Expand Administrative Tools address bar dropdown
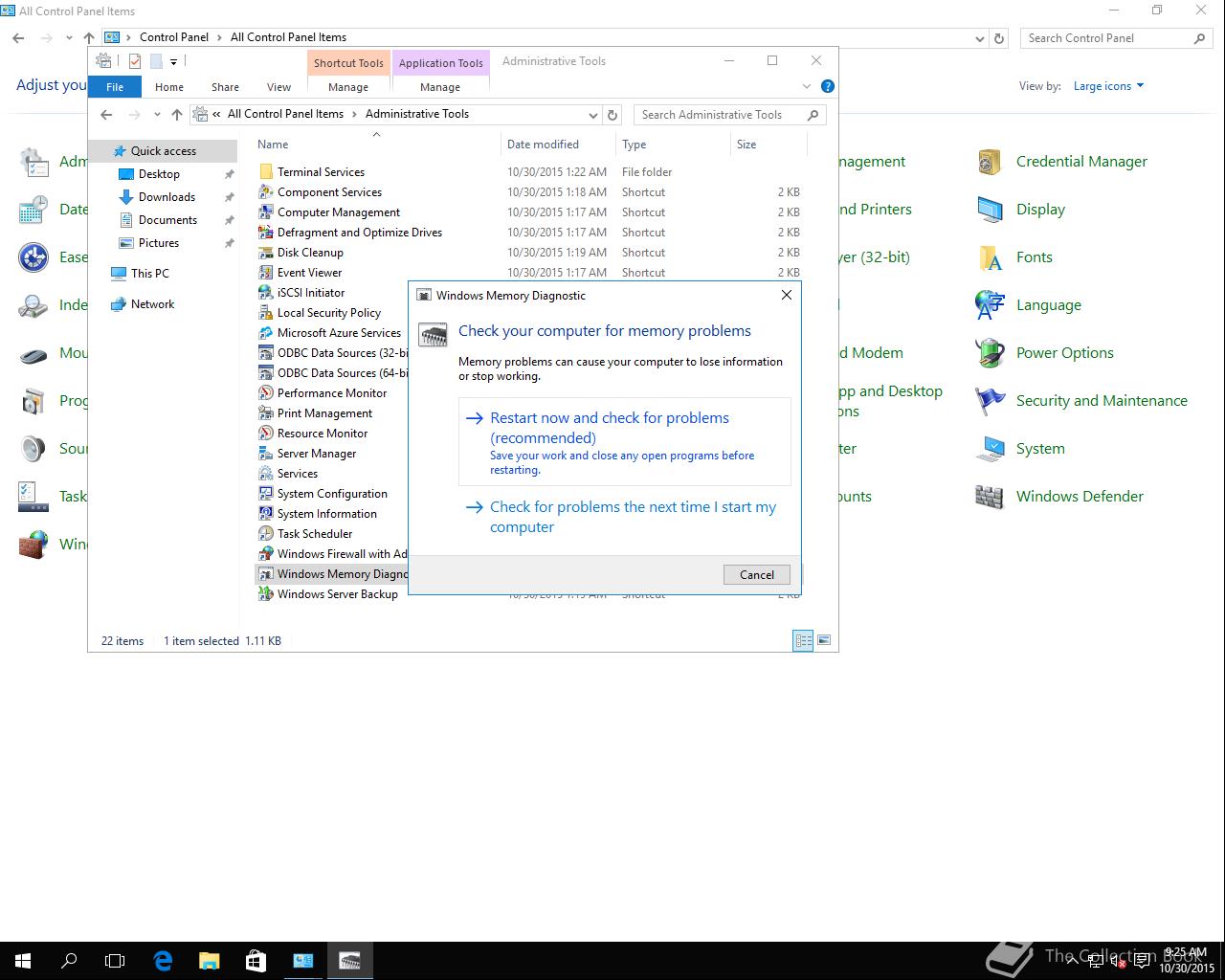The height and width of the screenshot is (980, 1225). [x=593, y=115]
